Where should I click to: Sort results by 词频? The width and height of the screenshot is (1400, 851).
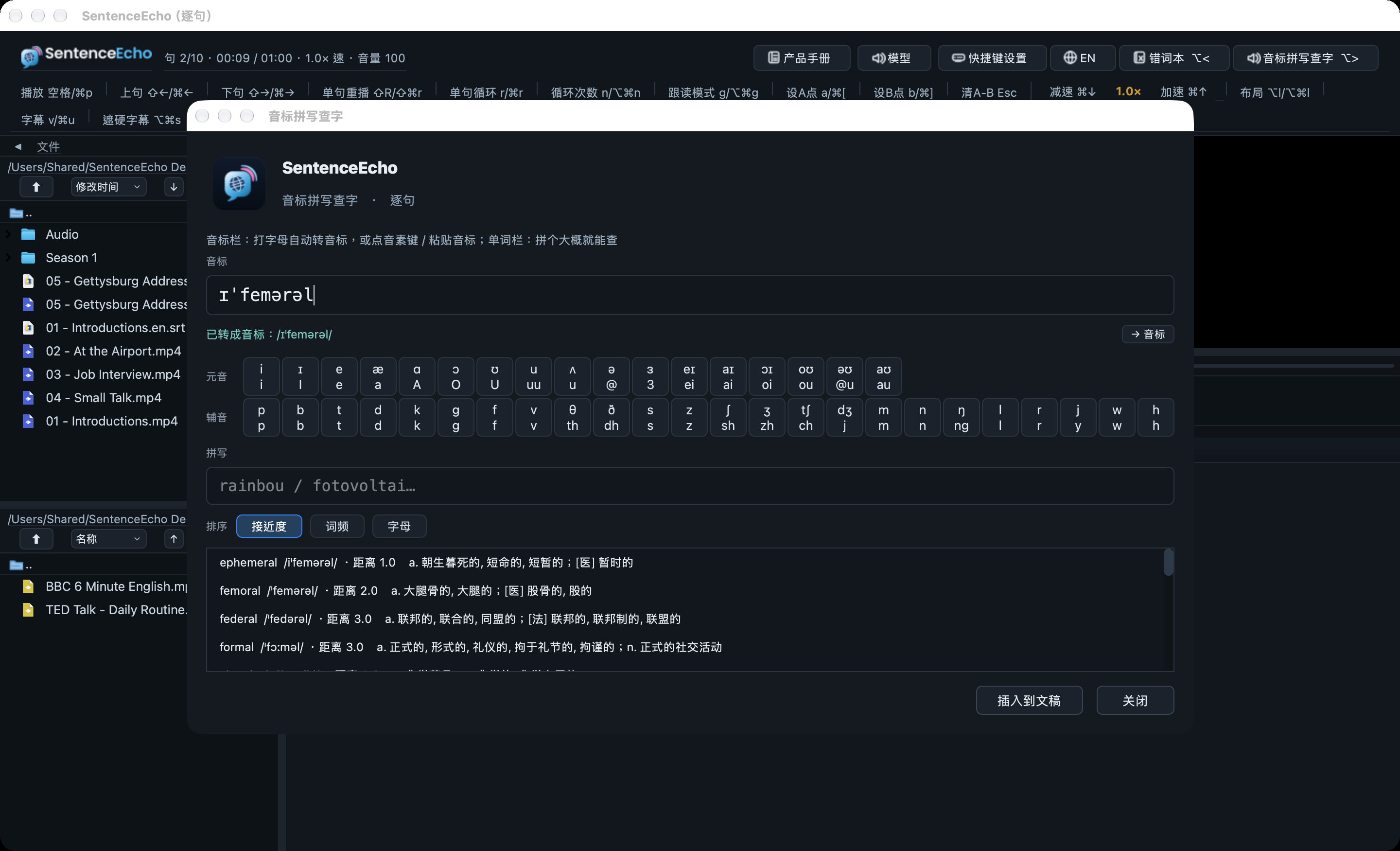pos(337,526)
